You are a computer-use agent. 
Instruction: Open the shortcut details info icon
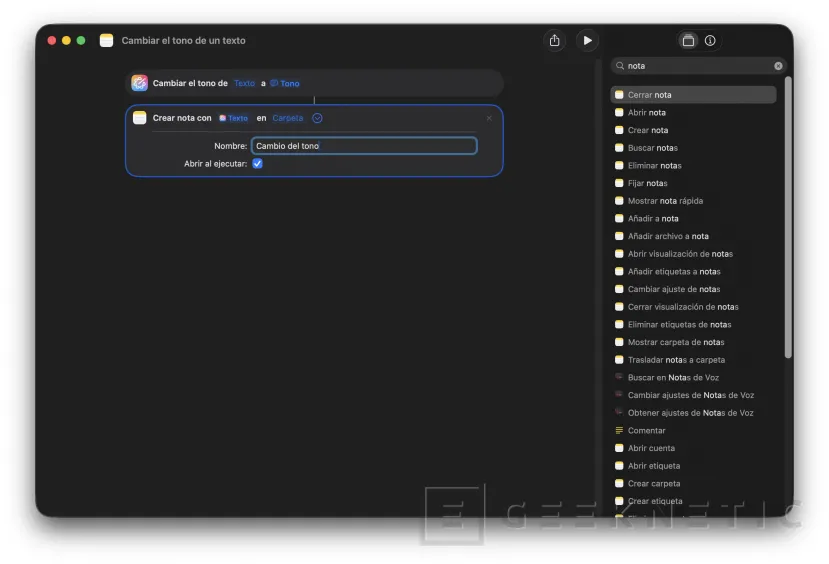click(710, 41)
